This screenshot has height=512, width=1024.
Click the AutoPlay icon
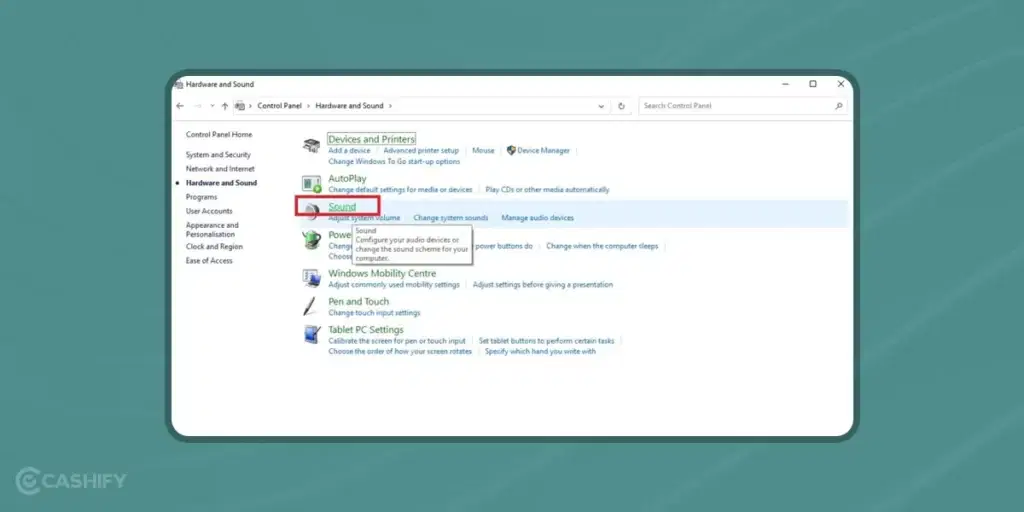click(312, 184)
